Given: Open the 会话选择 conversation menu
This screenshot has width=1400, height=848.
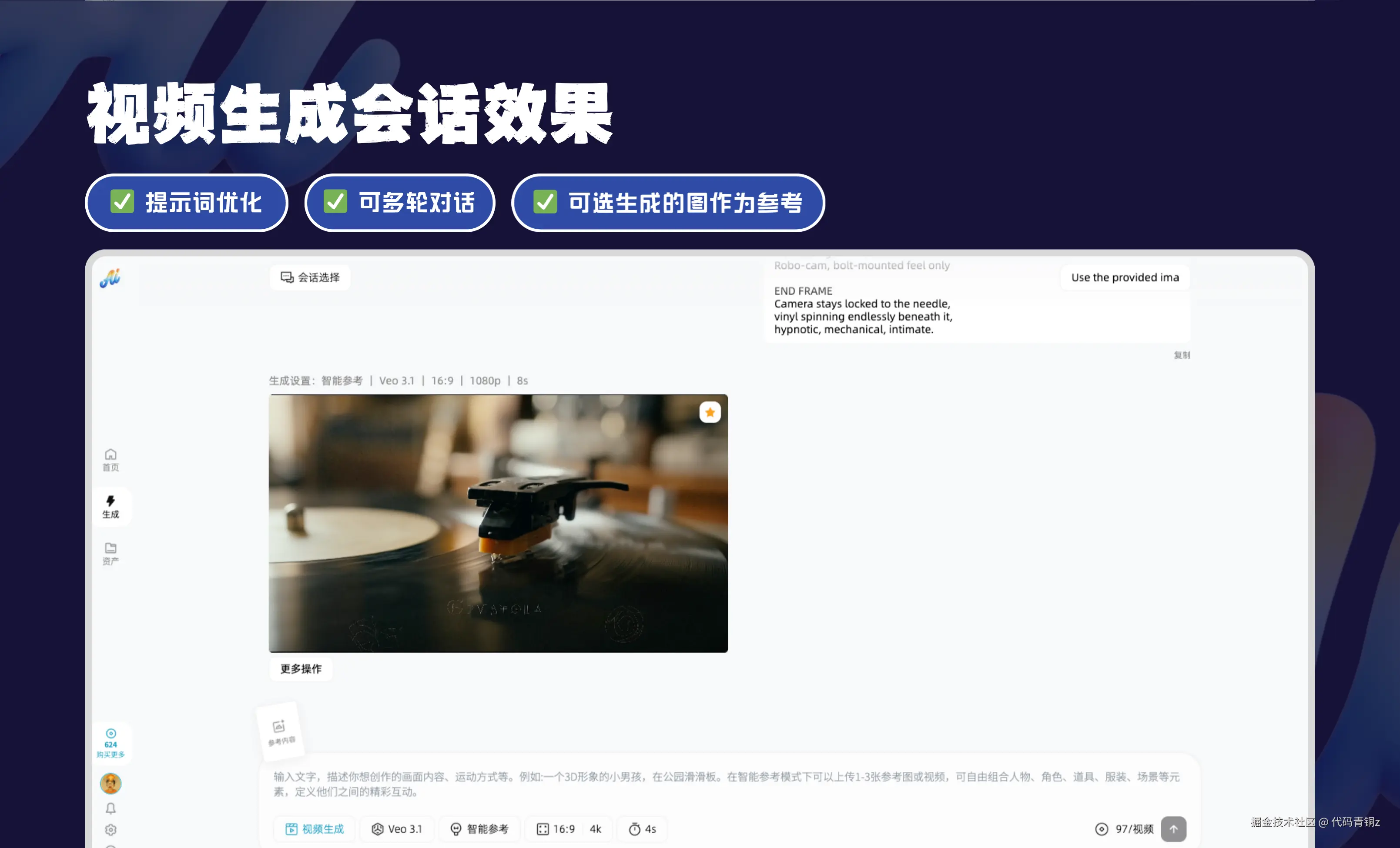Looking at the screenshot, I should coord(310,277).
